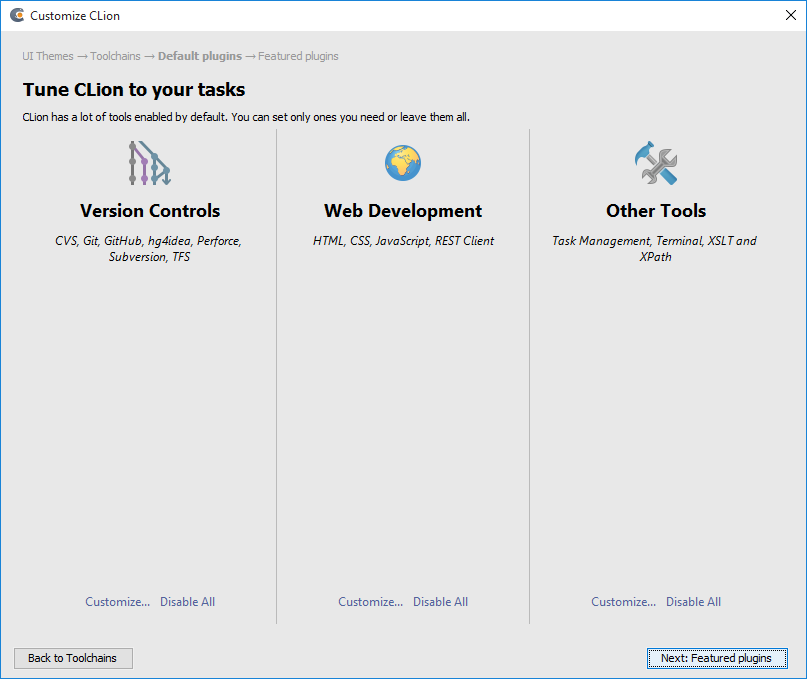Open Customize for Version Controls
This screenshot has height=679, width=807.
(x=117, y=602)
